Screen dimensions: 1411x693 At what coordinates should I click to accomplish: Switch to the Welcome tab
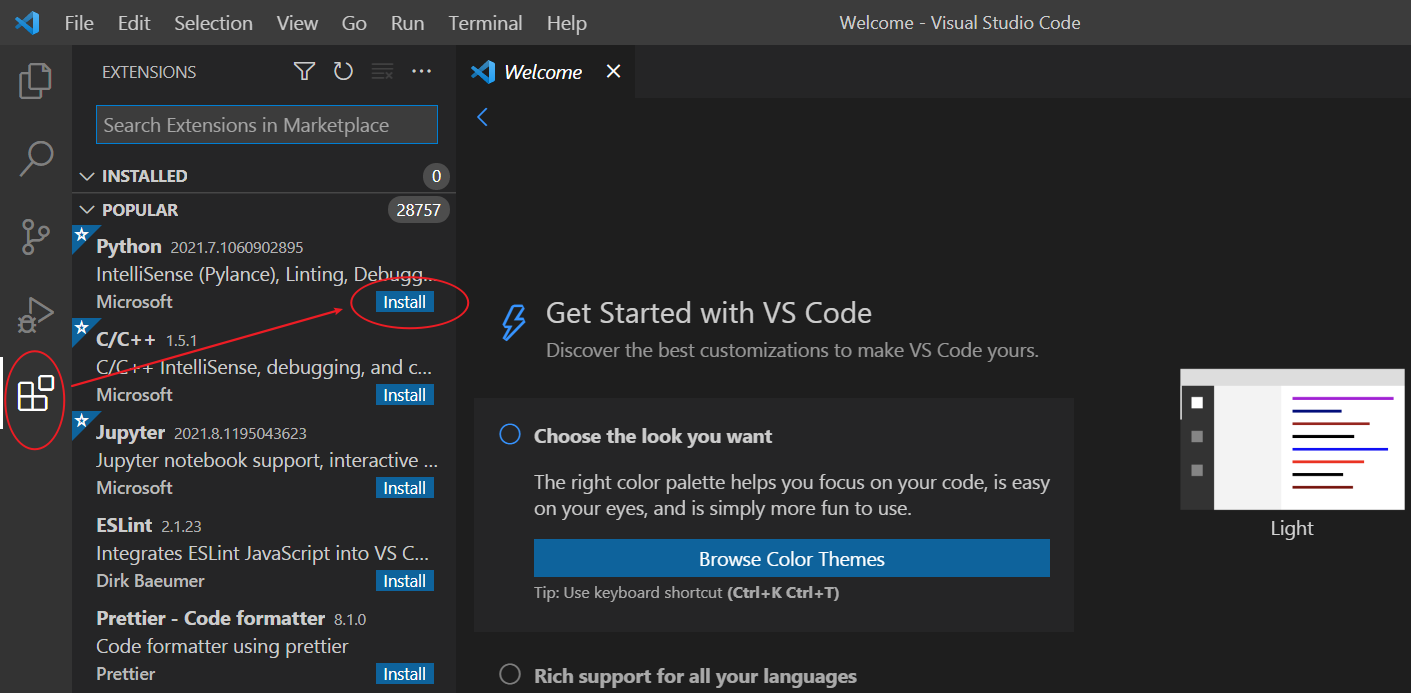pos(544,71)
